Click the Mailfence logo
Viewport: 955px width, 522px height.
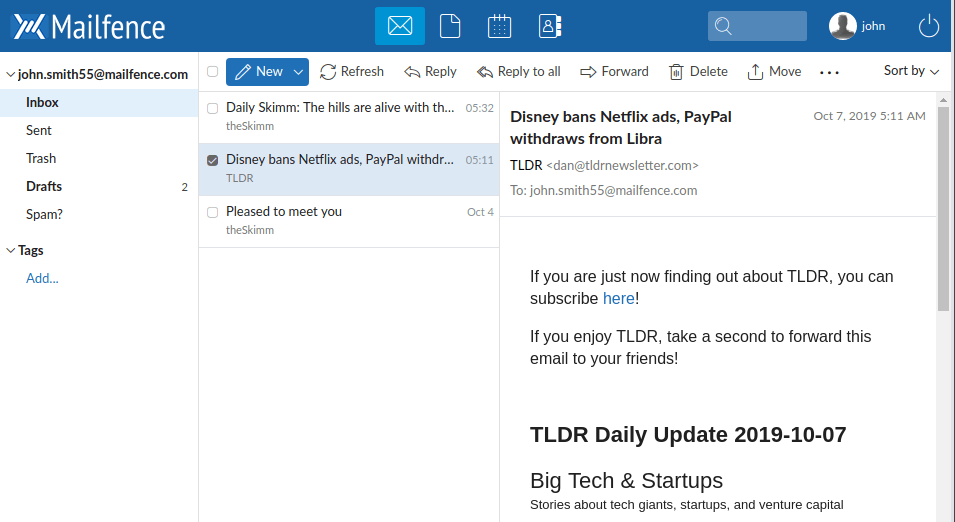pyautogui.click(x=89, y=27)
